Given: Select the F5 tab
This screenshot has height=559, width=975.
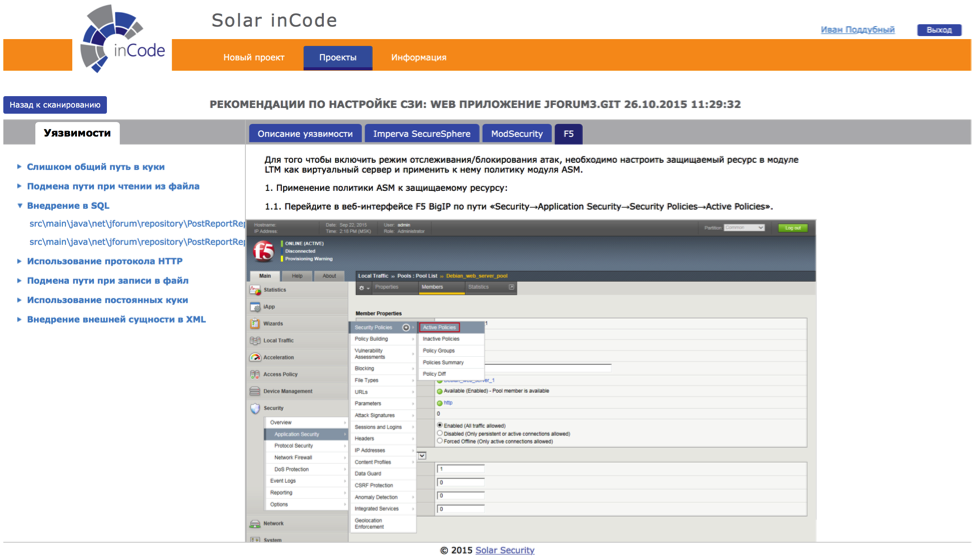Looking at the screenshot, I should pyautogui.click(x=568, y=134).
